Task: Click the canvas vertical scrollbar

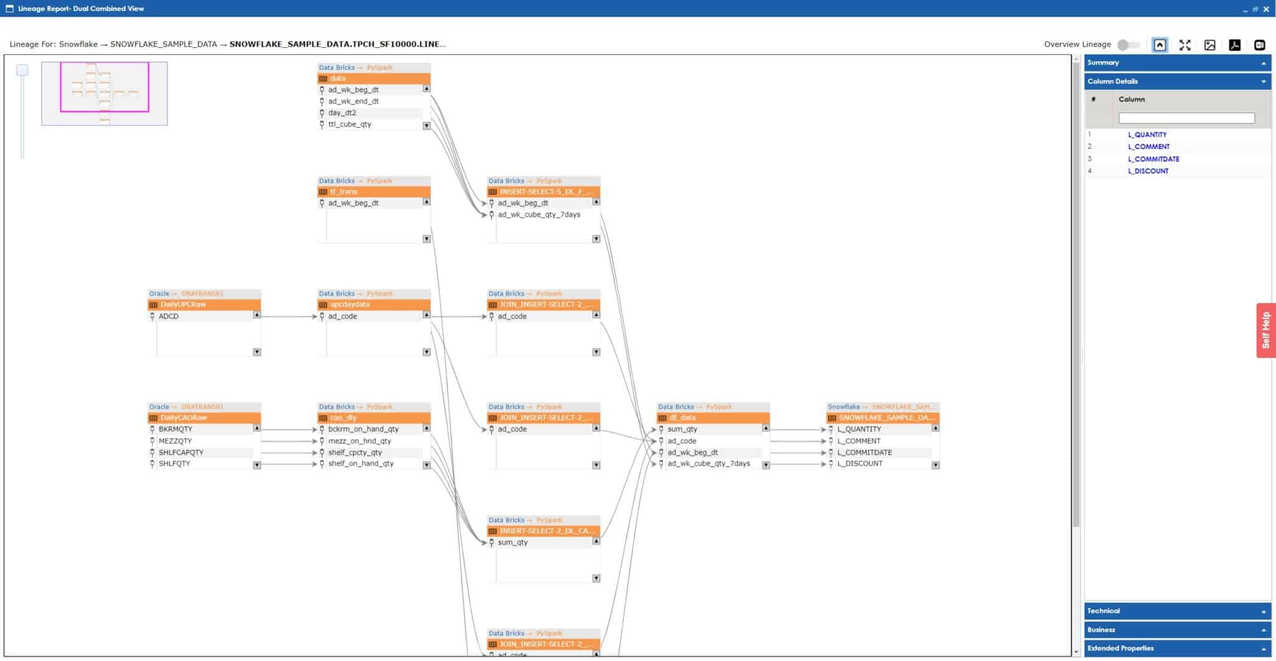Action: [1076, 295]
